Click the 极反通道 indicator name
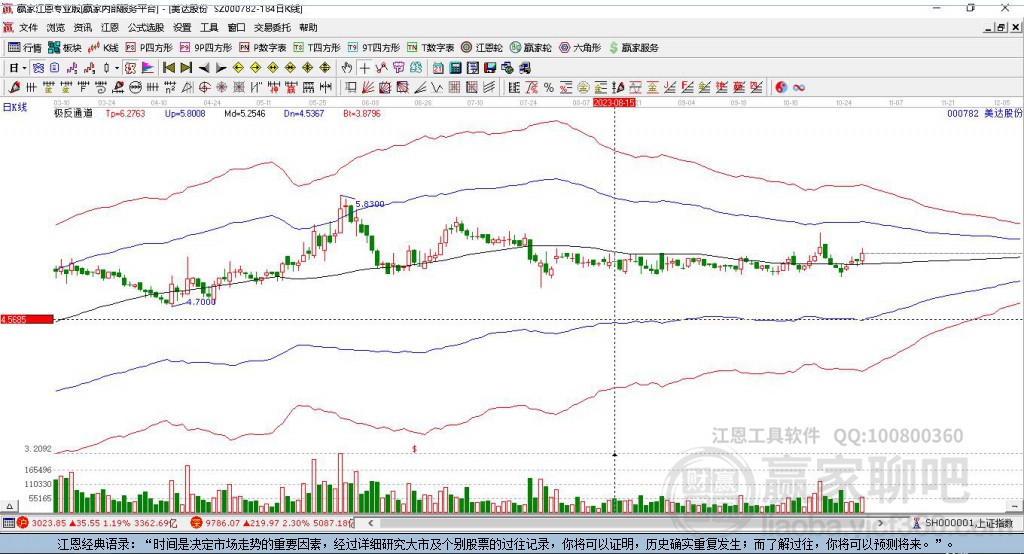Screen dimensions: 1024x554 tap(73, 114)
